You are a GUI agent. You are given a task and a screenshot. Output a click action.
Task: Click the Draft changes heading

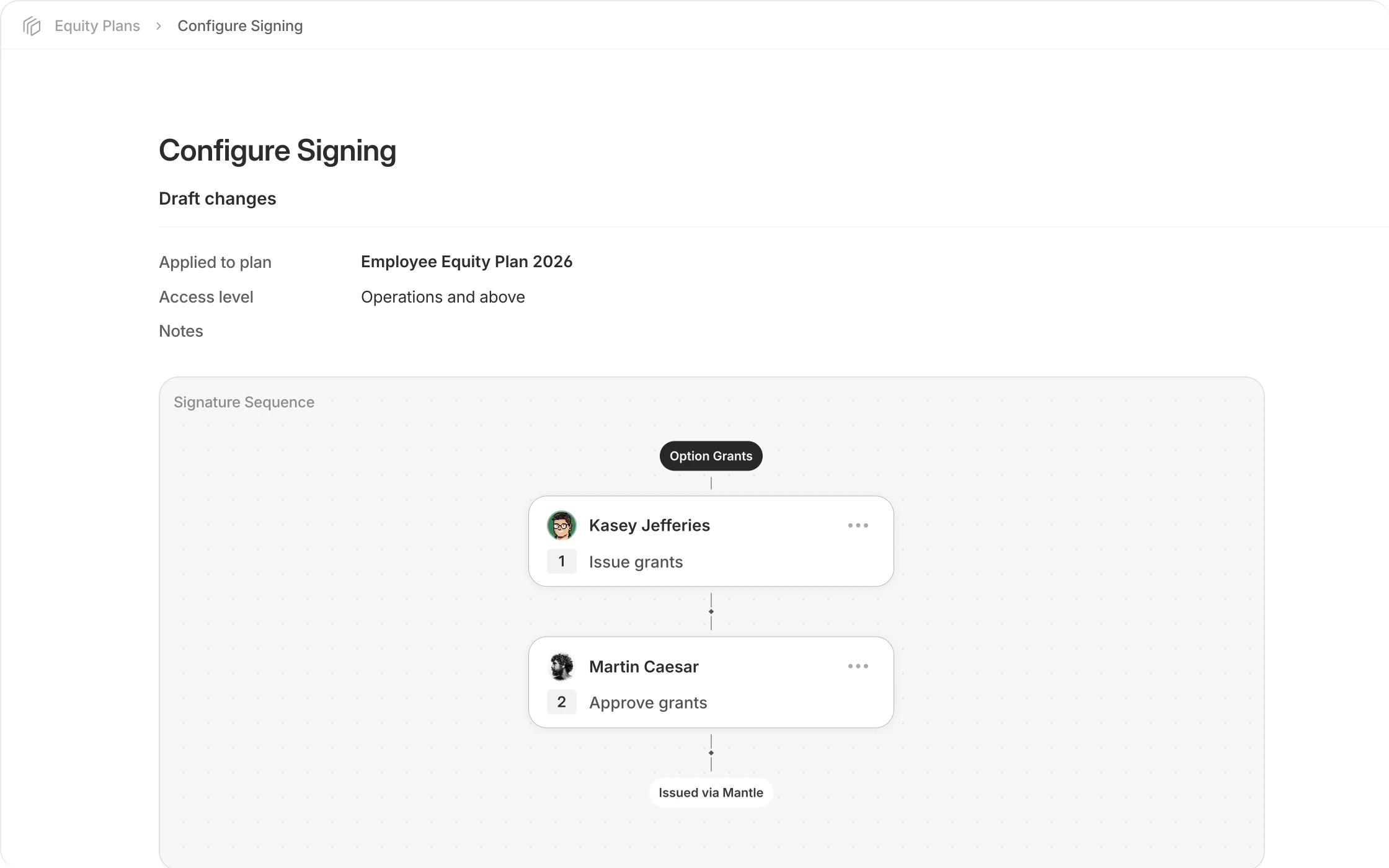218,198
